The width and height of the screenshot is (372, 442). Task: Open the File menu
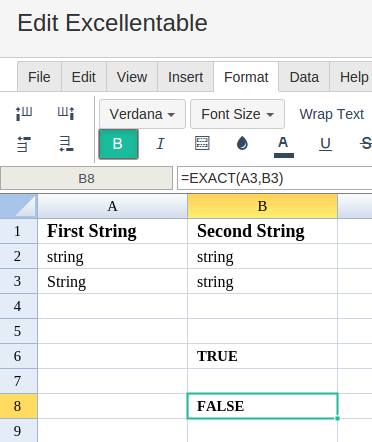point(39,77)
